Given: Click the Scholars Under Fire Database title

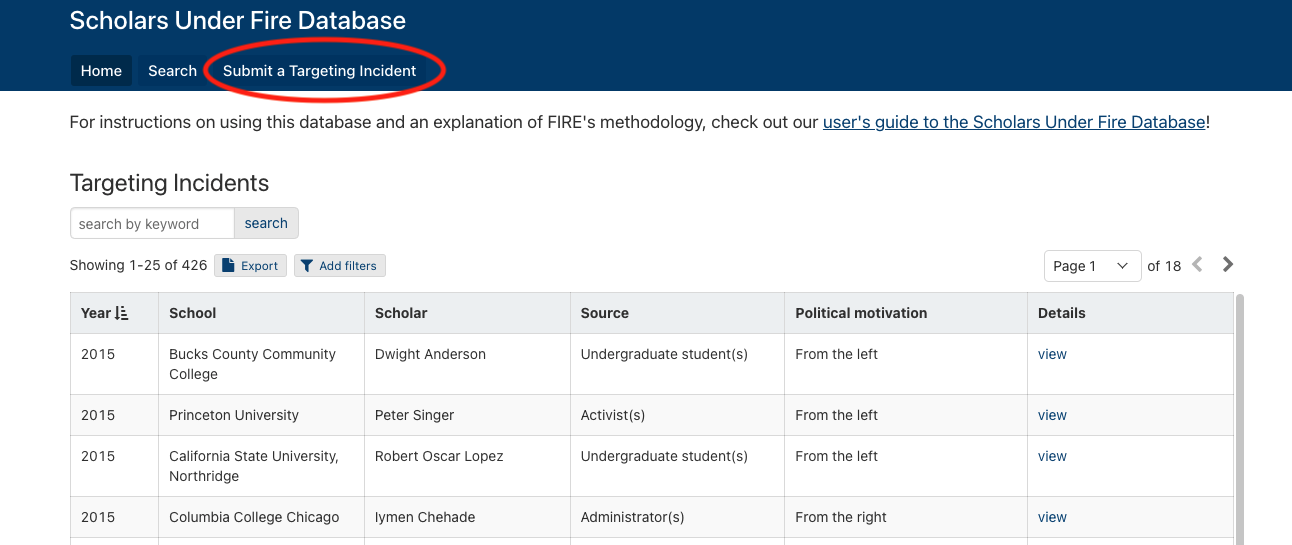Looking at the screenshot, I should point(238,20).
